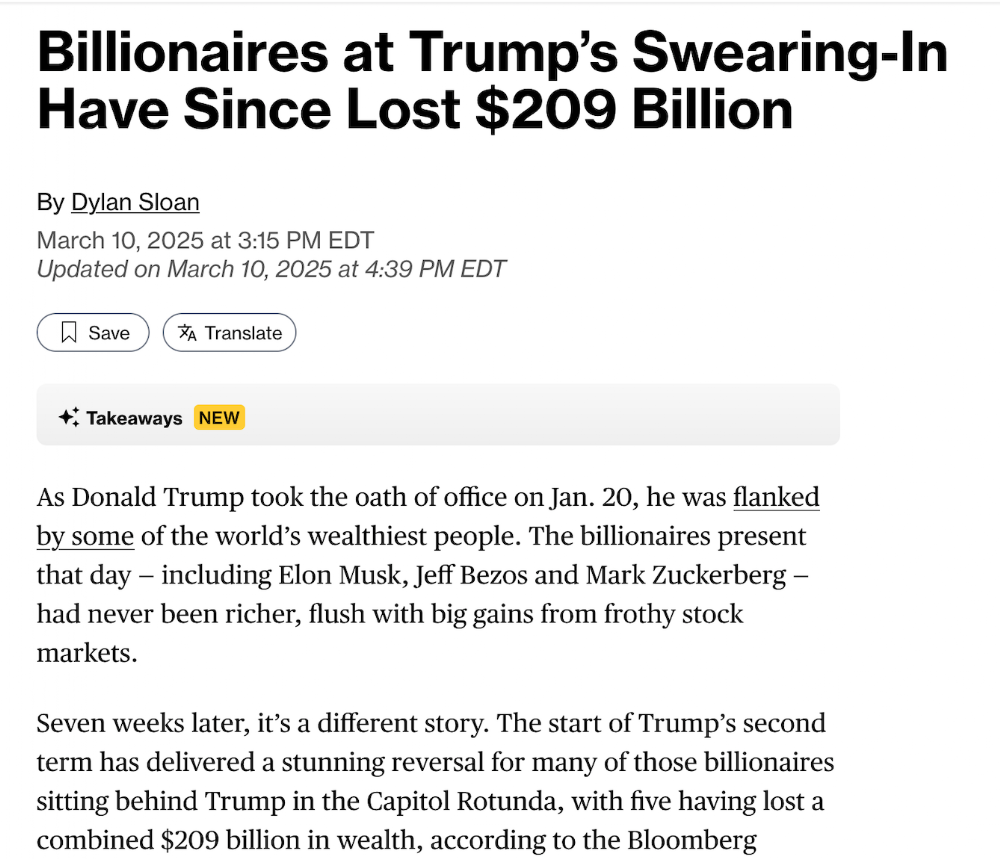Click '$209 Billion' in the headline
Viewport: 1000px width, 859px height.
(633, 110)
